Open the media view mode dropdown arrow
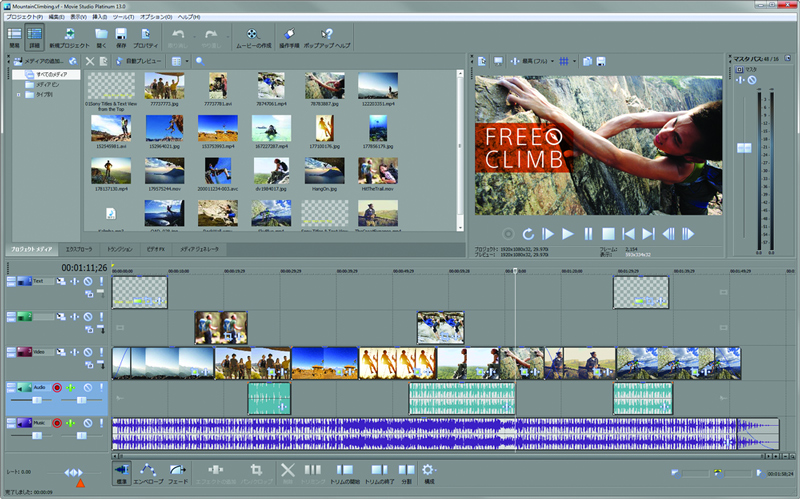Screen dimensions: 800x499 (187, 61)
